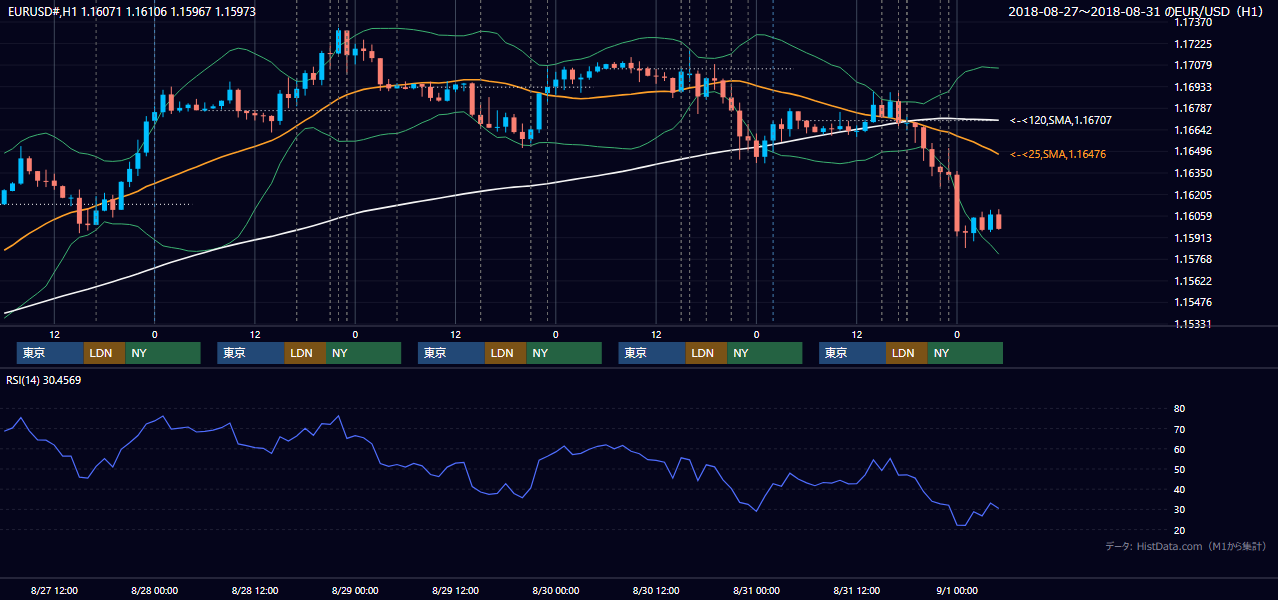Image resolution: width=1278 pixels, height=600 pixels.
Task: Click the RSI(14) 30.4569 indicator label
Action: tap(44, 380)
